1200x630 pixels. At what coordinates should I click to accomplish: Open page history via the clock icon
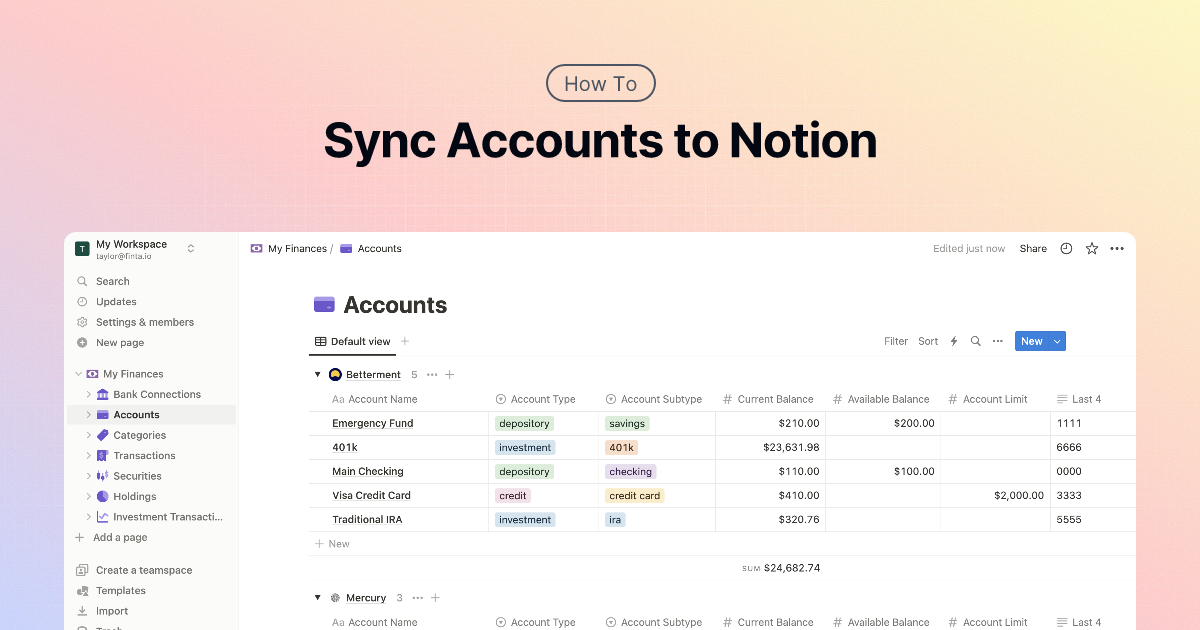point(1066,248)
